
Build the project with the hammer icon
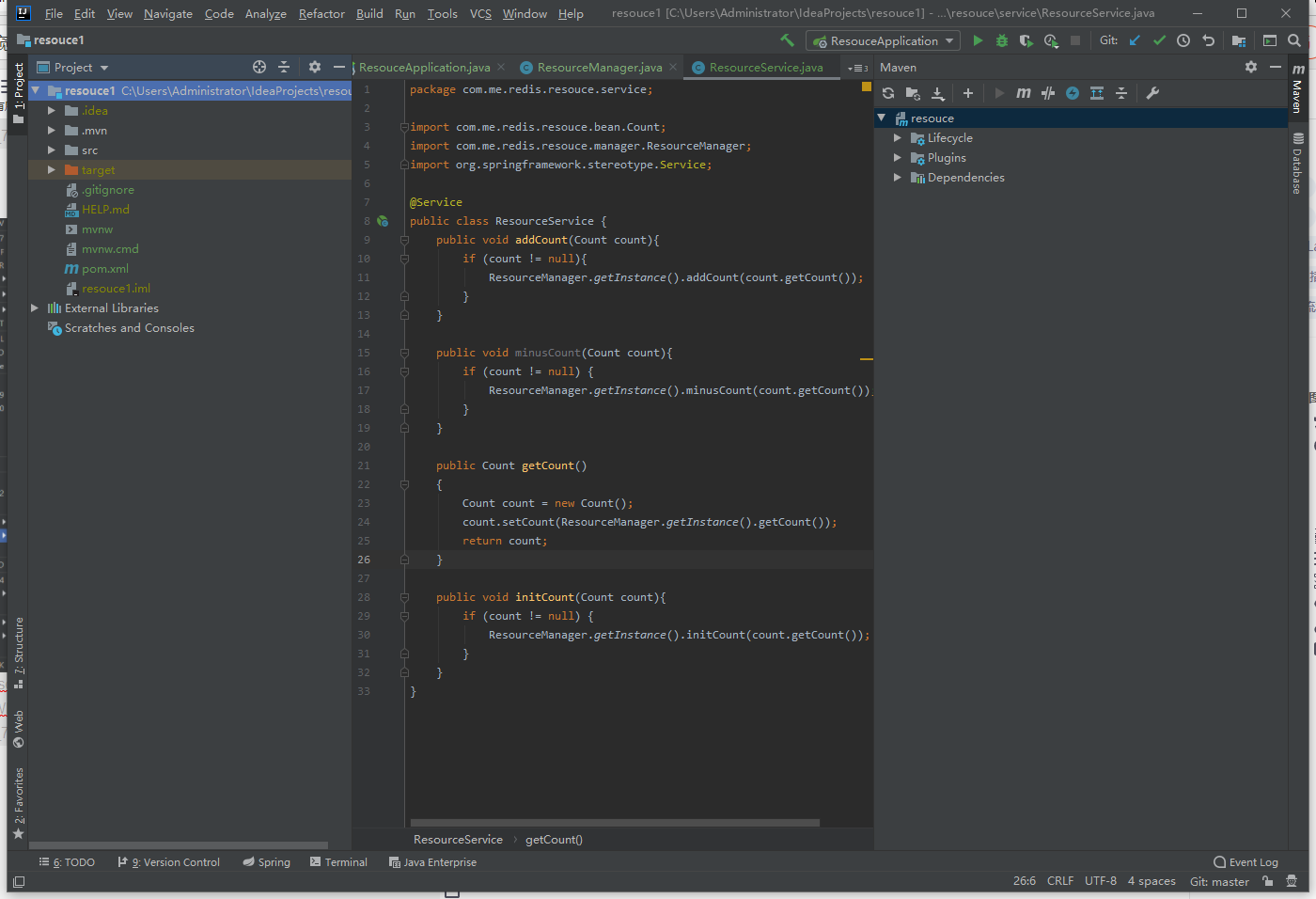pos(788,40)
